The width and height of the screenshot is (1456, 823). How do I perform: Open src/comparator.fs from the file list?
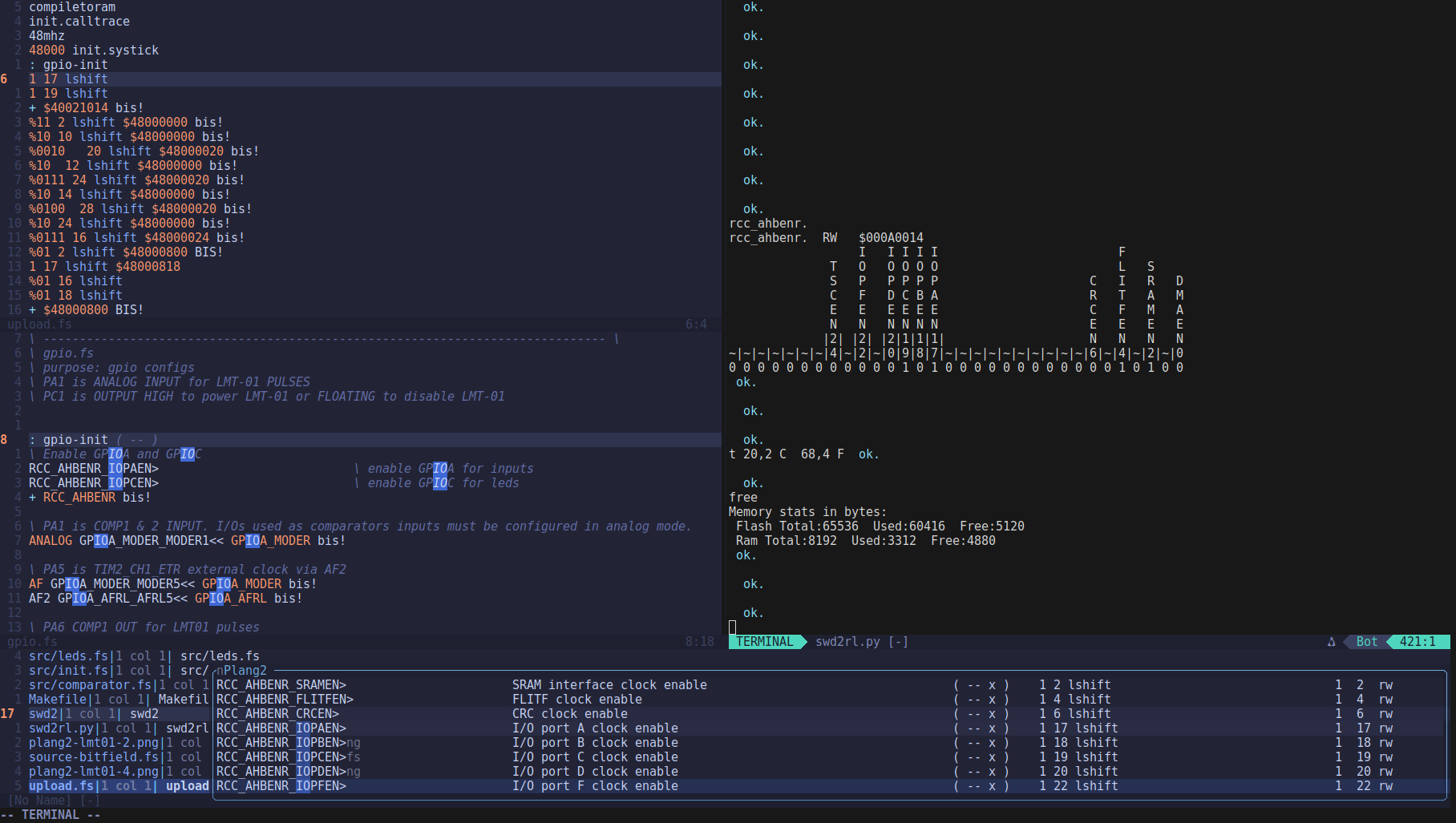pos(90,685)
